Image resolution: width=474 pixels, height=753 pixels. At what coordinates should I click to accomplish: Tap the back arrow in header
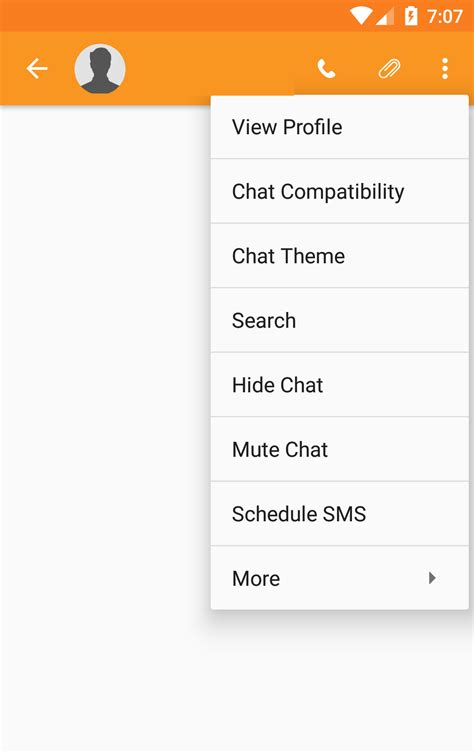click(x=37, y=69)
